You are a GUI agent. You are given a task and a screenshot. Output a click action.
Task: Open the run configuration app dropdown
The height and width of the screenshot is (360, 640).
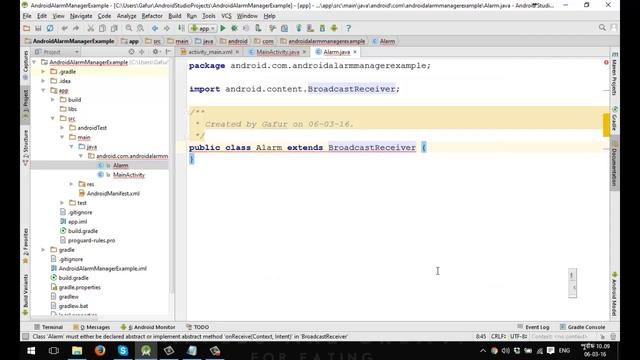pos(202,28)
